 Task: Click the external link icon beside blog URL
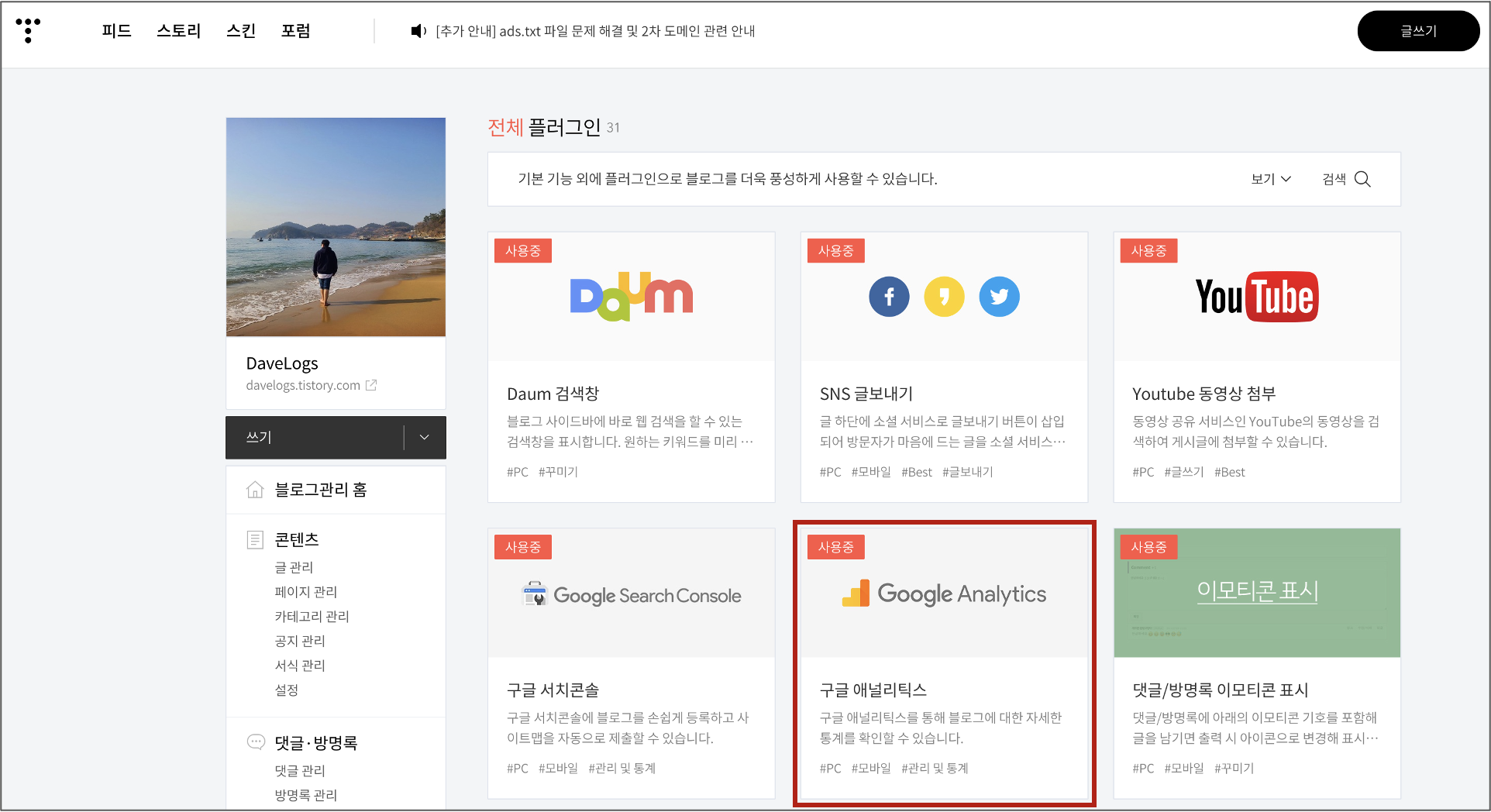point(371,385)
